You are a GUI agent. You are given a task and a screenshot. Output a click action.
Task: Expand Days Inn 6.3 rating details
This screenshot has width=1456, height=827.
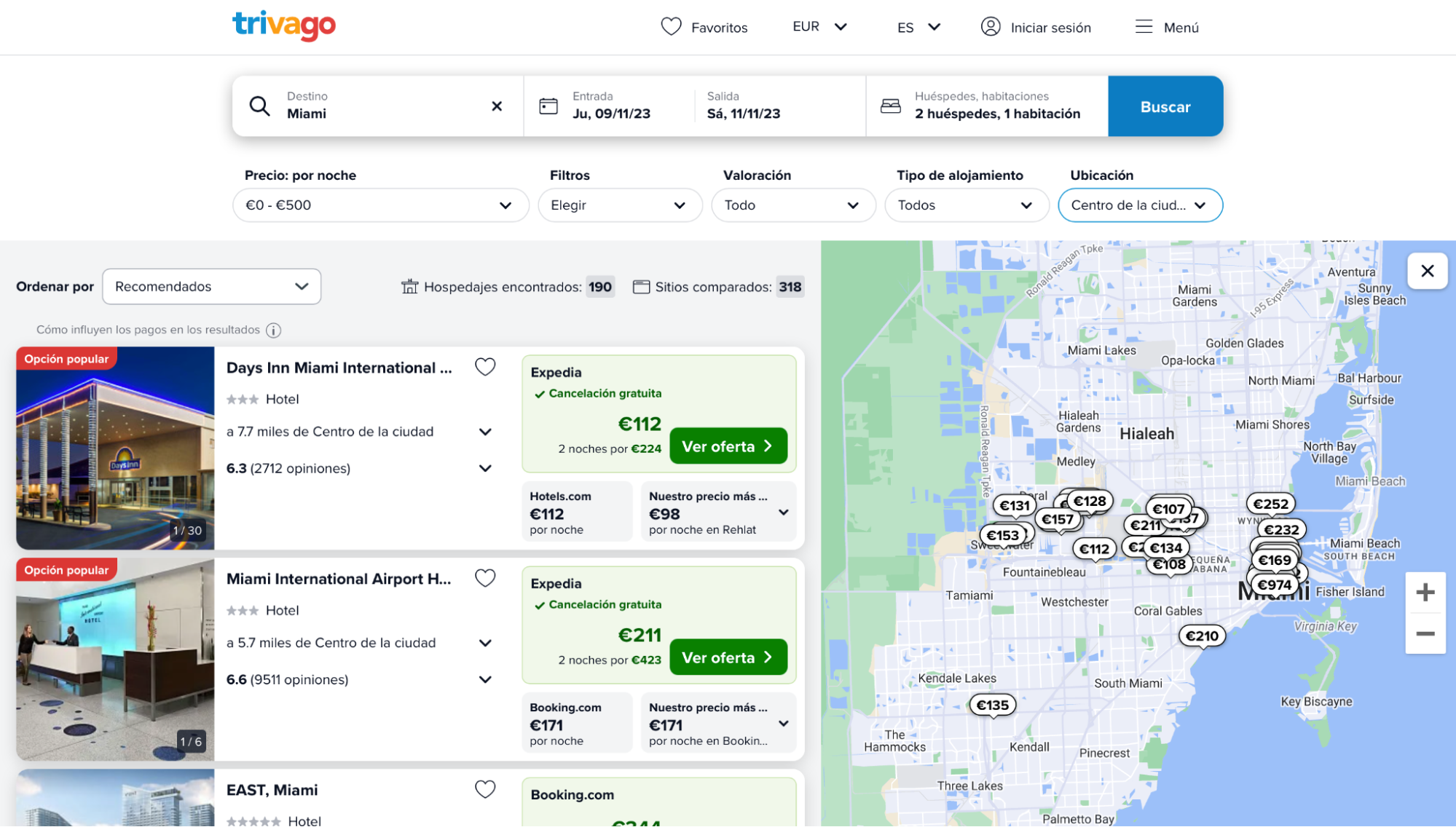485,469
